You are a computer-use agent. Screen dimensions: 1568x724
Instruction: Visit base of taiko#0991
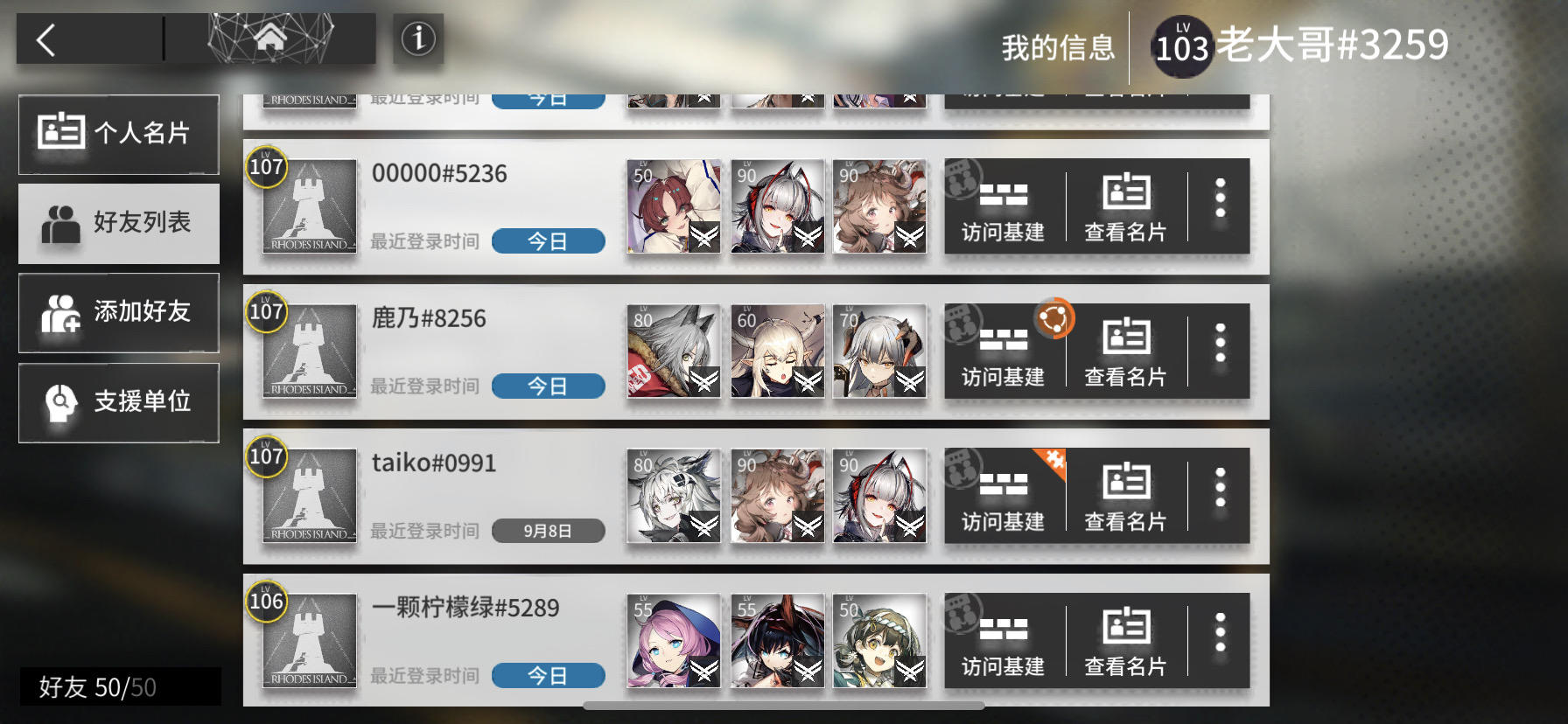[x=1004, y=497]
